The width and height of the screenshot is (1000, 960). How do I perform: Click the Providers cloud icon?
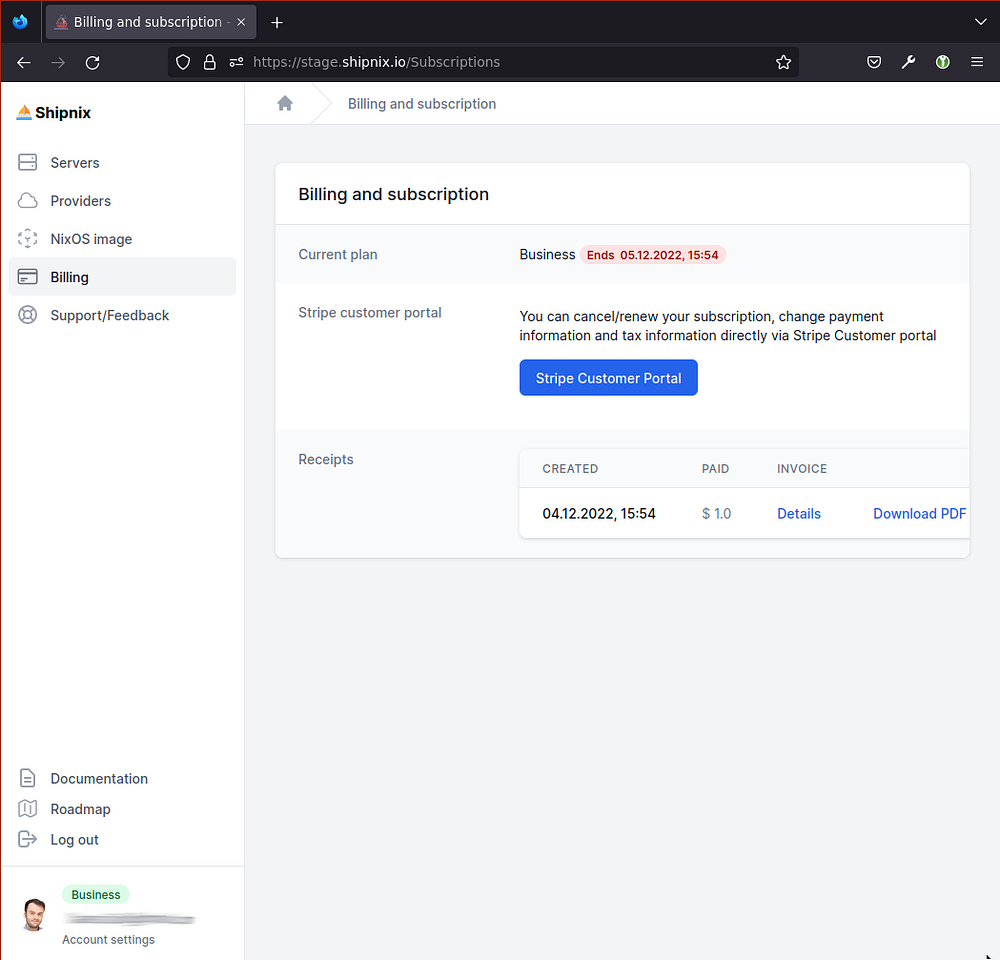27,201
